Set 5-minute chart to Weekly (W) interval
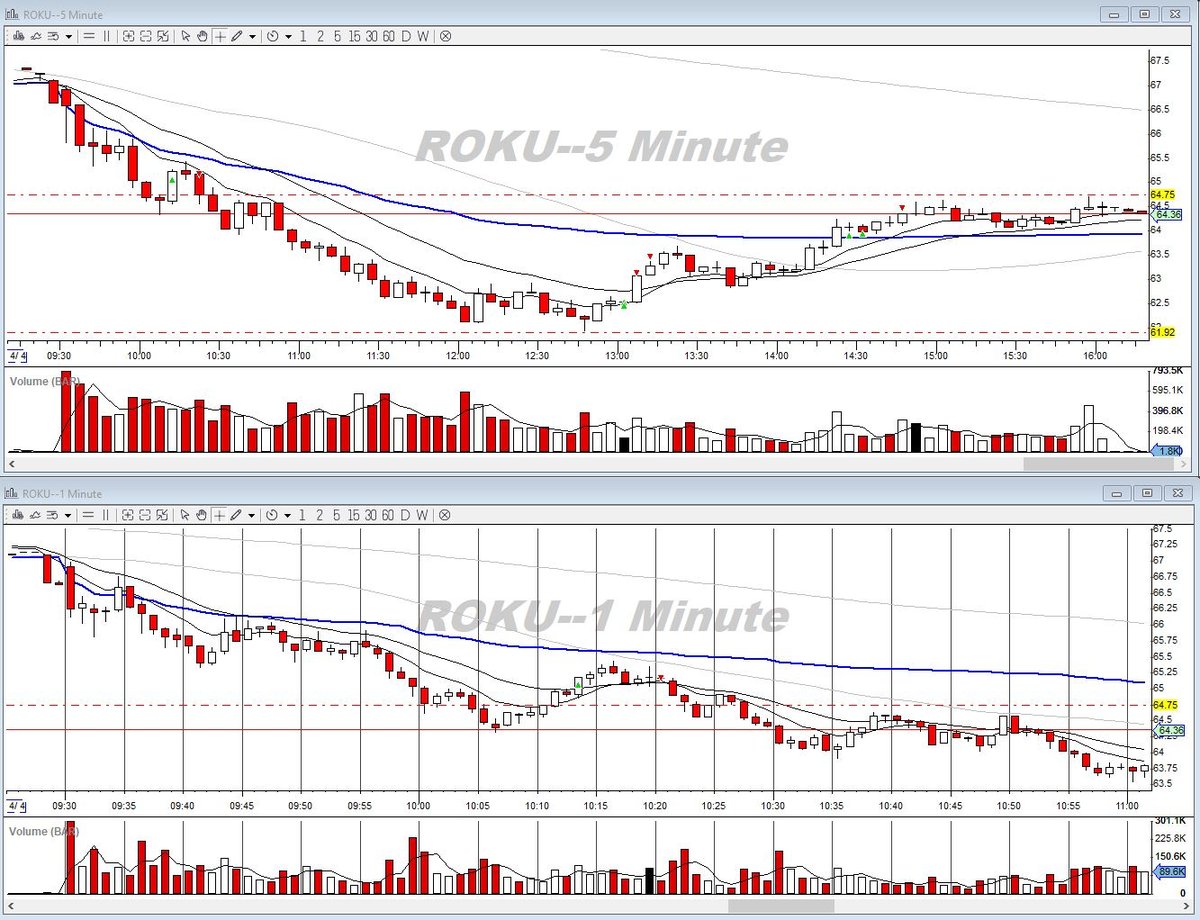Screen dimensions: 1200x920 tap(423, 35)
